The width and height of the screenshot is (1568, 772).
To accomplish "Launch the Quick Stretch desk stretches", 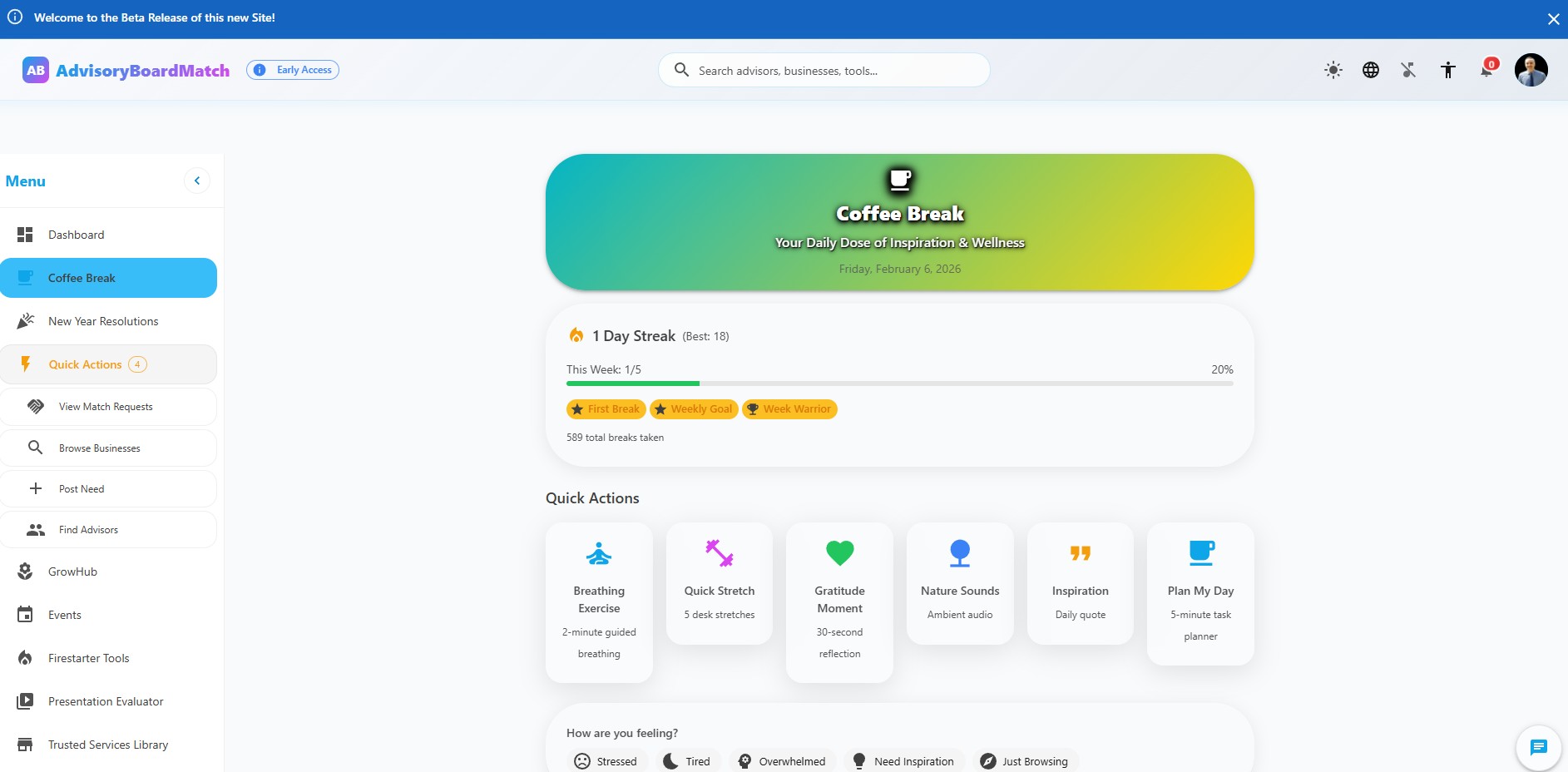I will pos(719,582).
